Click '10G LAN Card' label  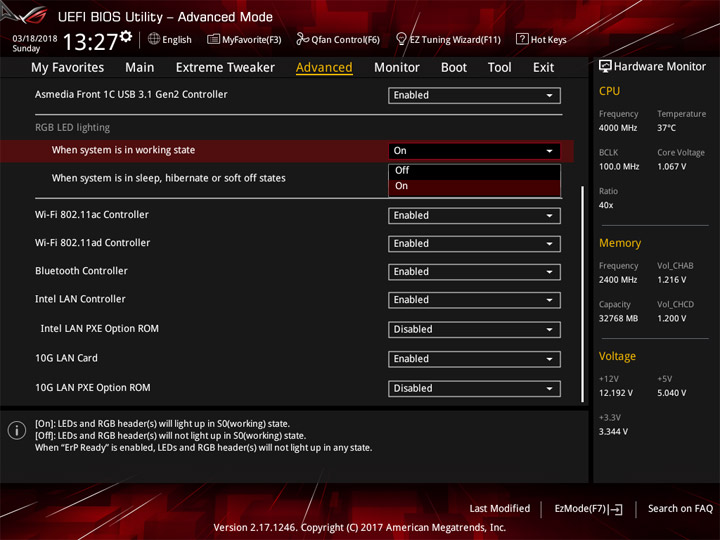tap(67, 358)
